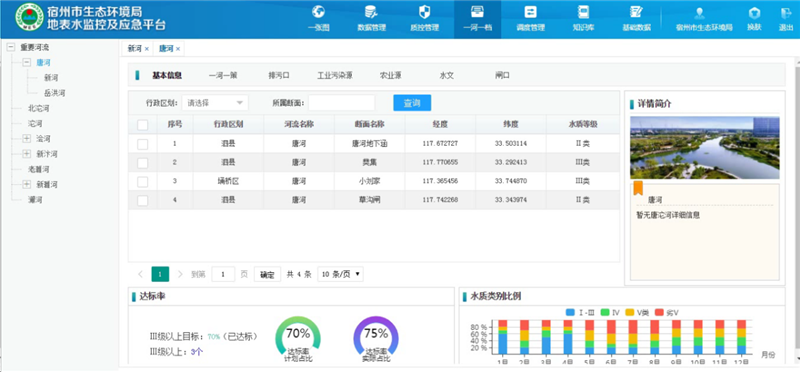Image resolution: width=800 pixels, height=372 pixels.
Task: Click the 换肤 skin change icon
Action: coord(754,13)
